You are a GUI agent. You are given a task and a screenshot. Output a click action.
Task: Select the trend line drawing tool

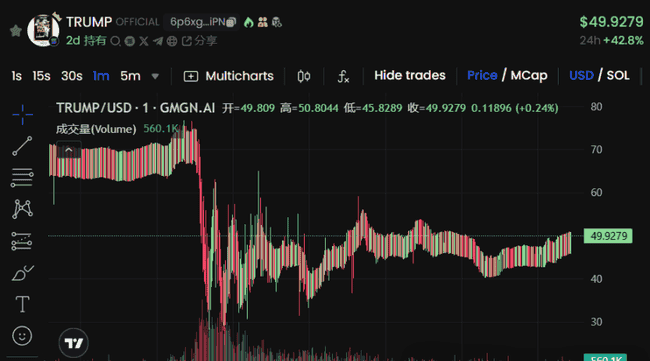[x=22, y=146]
